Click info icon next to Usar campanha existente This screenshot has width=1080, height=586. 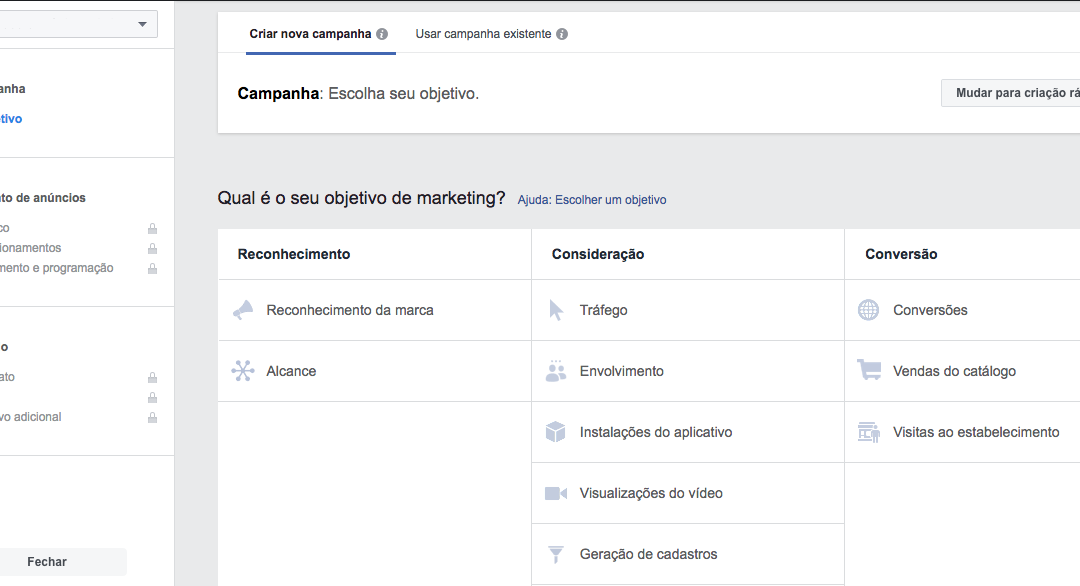[x=562, y=34]
